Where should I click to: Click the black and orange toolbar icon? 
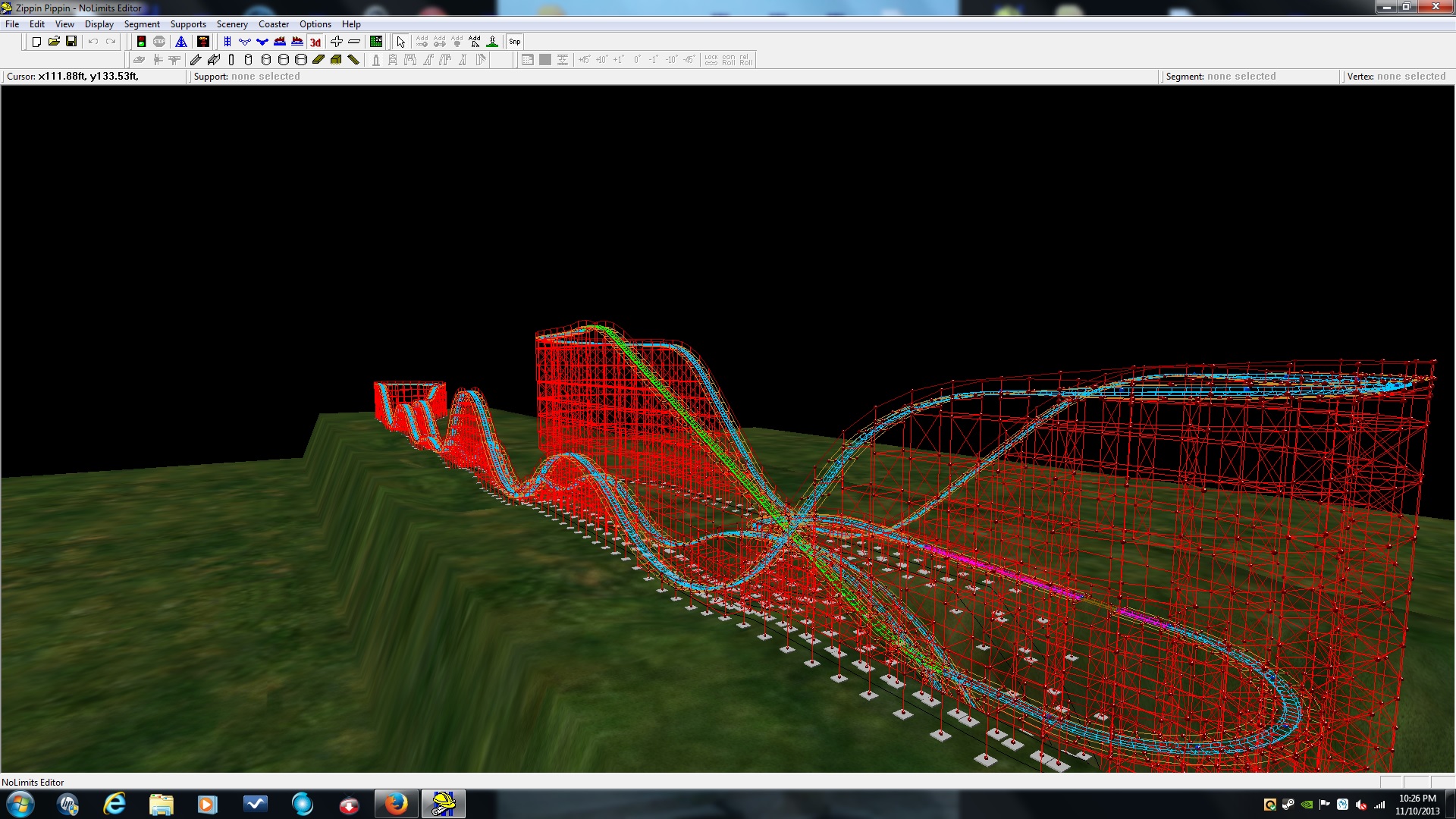pyautogui.click(x=203, y=42)
